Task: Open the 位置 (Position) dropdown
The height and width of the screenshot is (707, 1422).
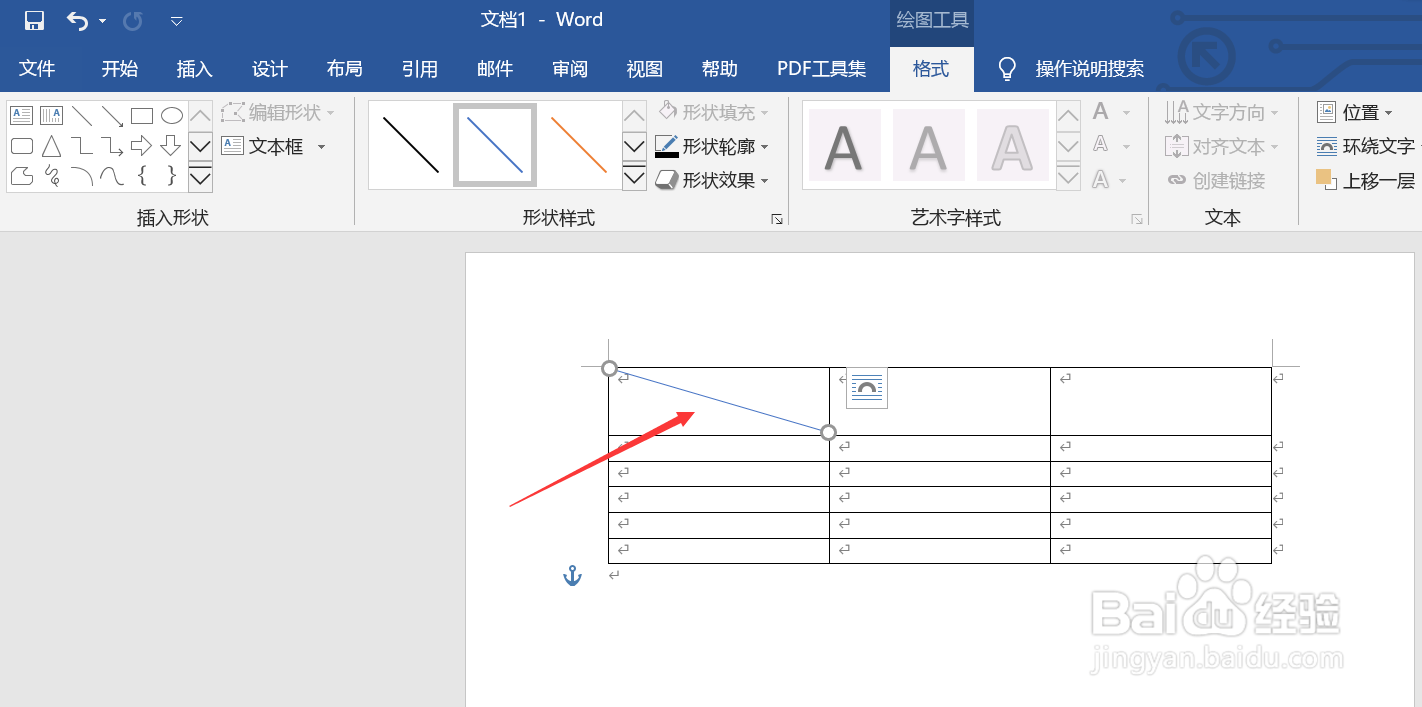Action: (1354, 111)
